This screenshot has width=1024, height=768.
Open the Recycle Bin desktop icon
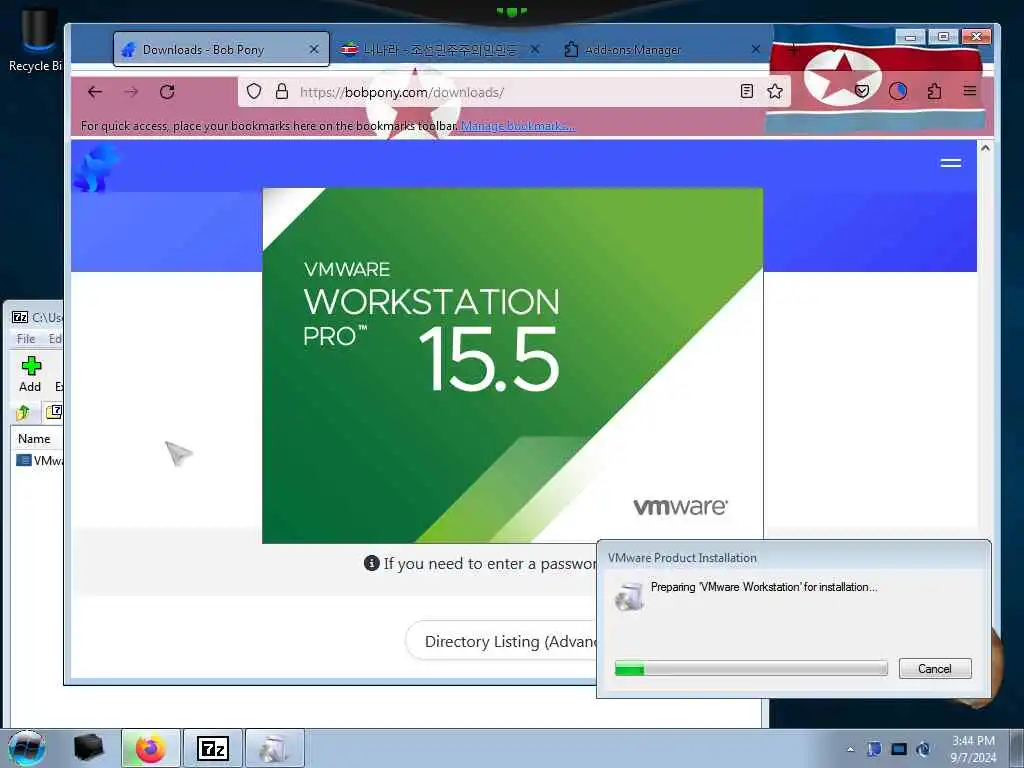[x=36, y=40]
